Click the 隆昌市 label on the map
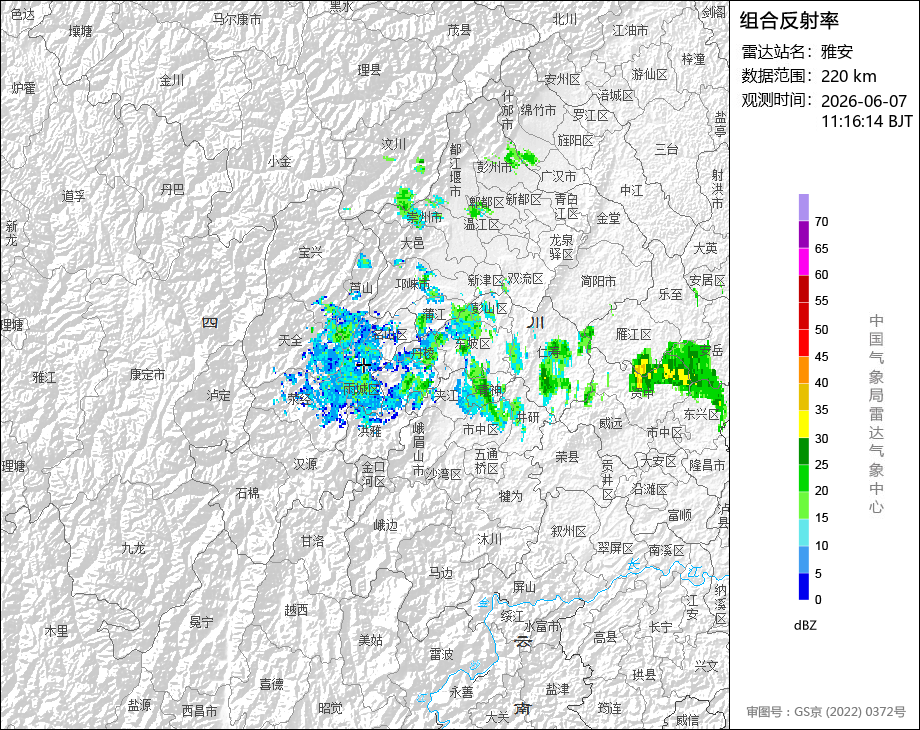This screenshot has height=730, width=920. (707, 465)
